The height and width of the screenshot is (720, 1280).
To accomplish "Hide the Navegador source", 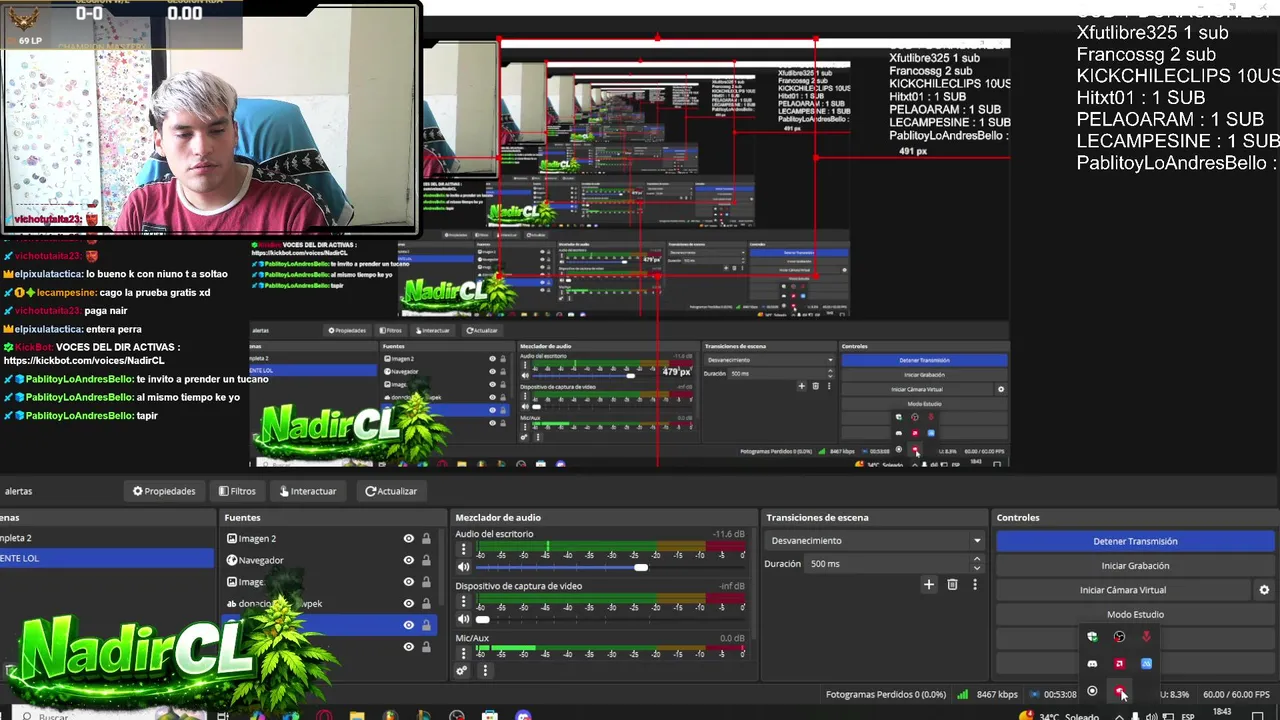I will [x=408, y=560].
